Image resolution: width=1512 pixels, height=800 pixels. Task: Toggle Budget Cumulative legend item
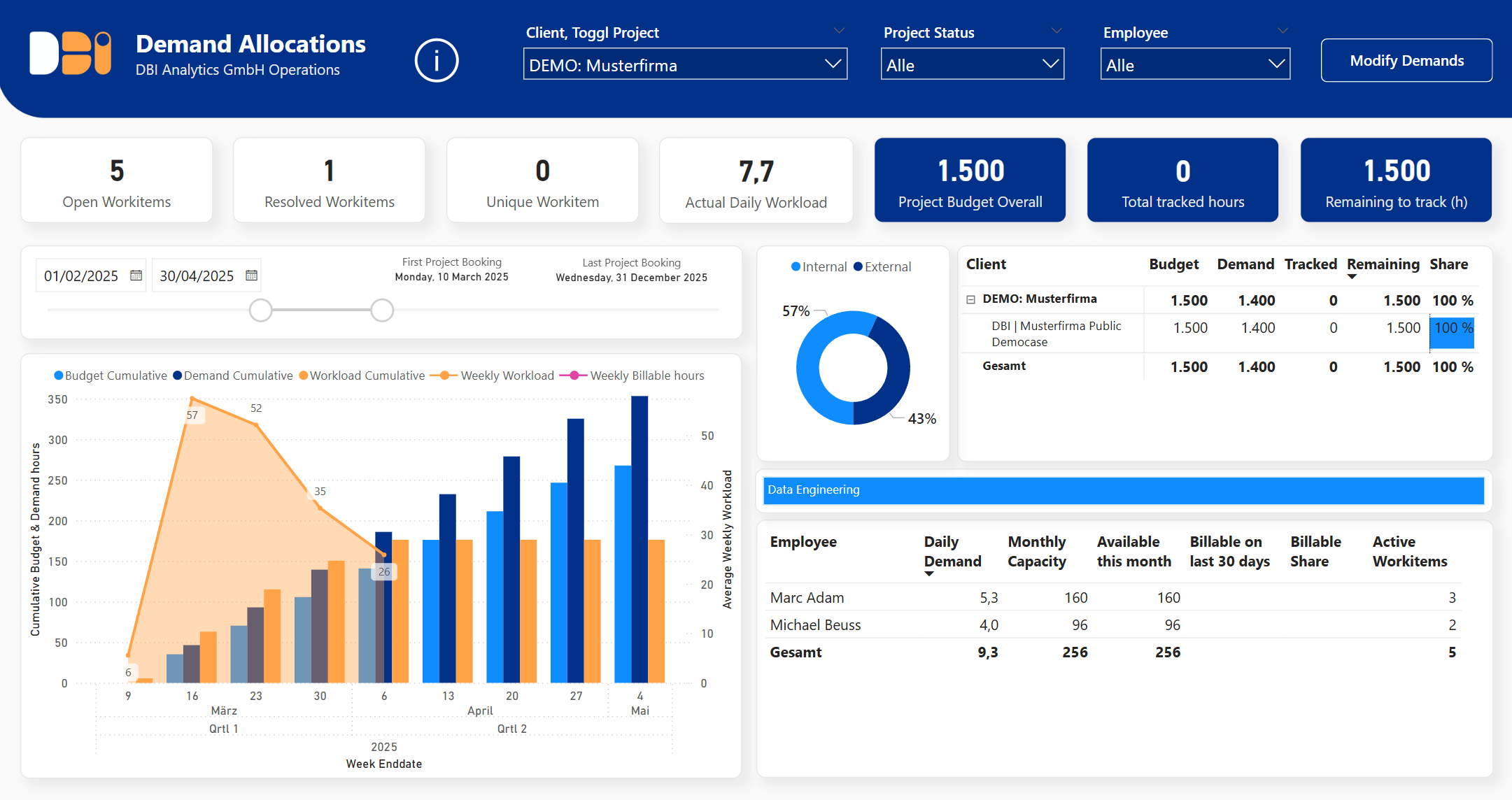(x=111, y=376)
